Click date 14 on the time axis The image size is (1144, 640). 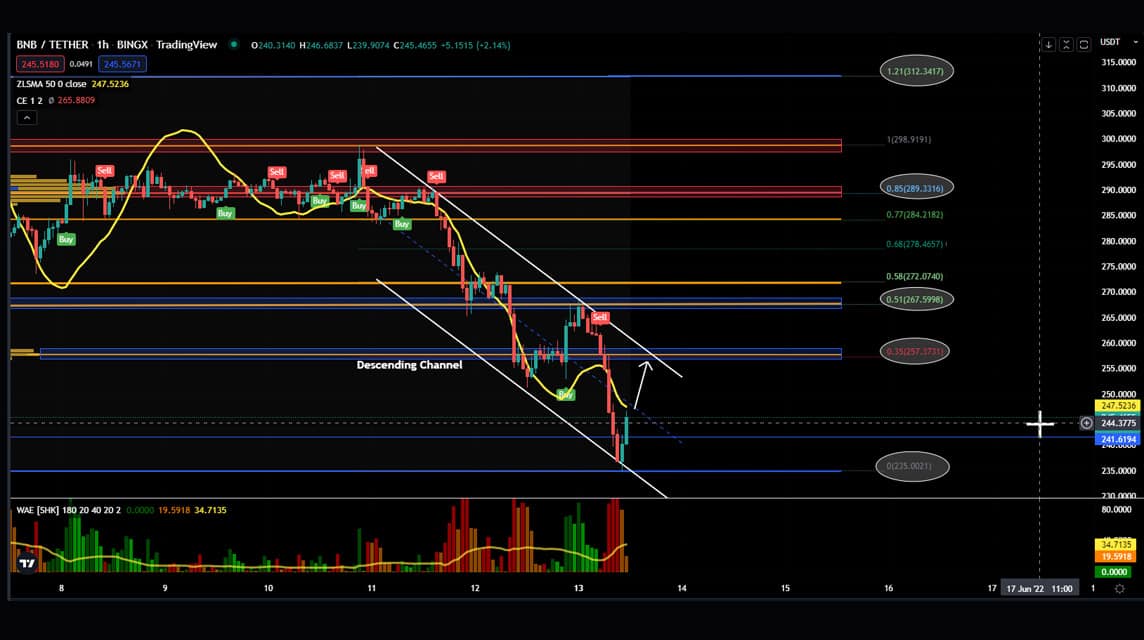pos(681,588)
